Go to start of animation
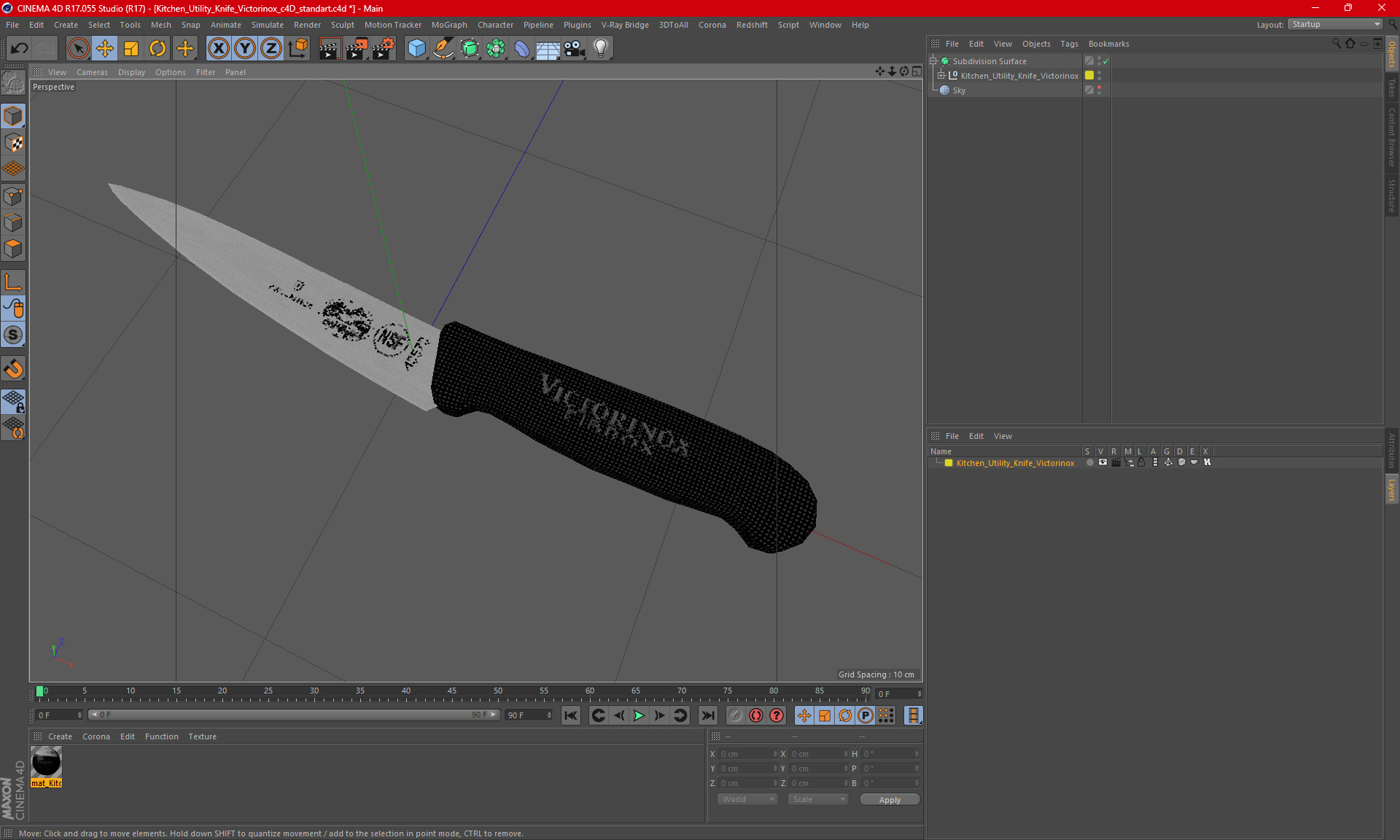This screenshot has width=1400, height=840. click(x=571, y=715)
